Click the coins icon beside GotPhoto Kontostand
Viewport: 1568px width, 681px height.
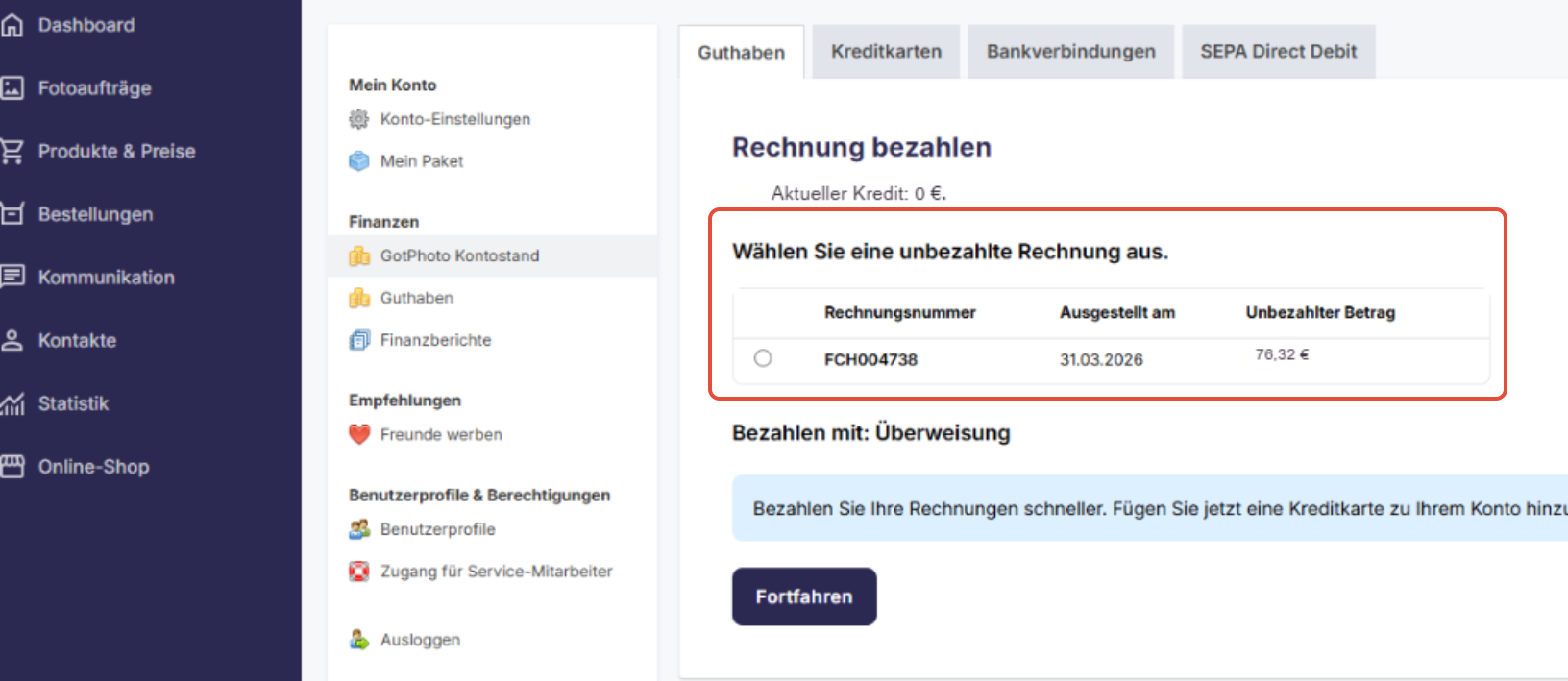click(x=358, y=255)
